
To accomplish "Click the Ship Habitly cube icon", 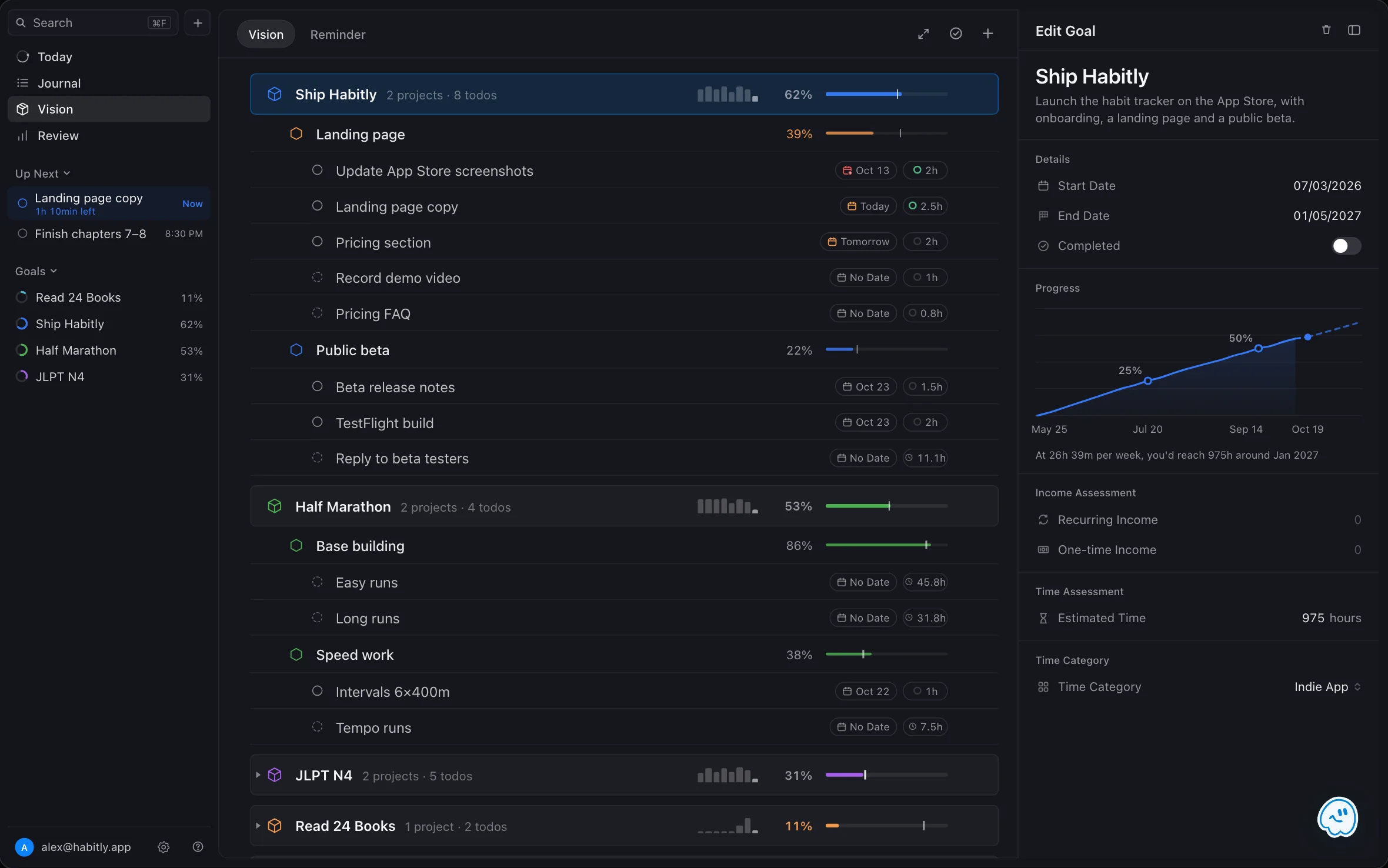I will pos(275,94).
